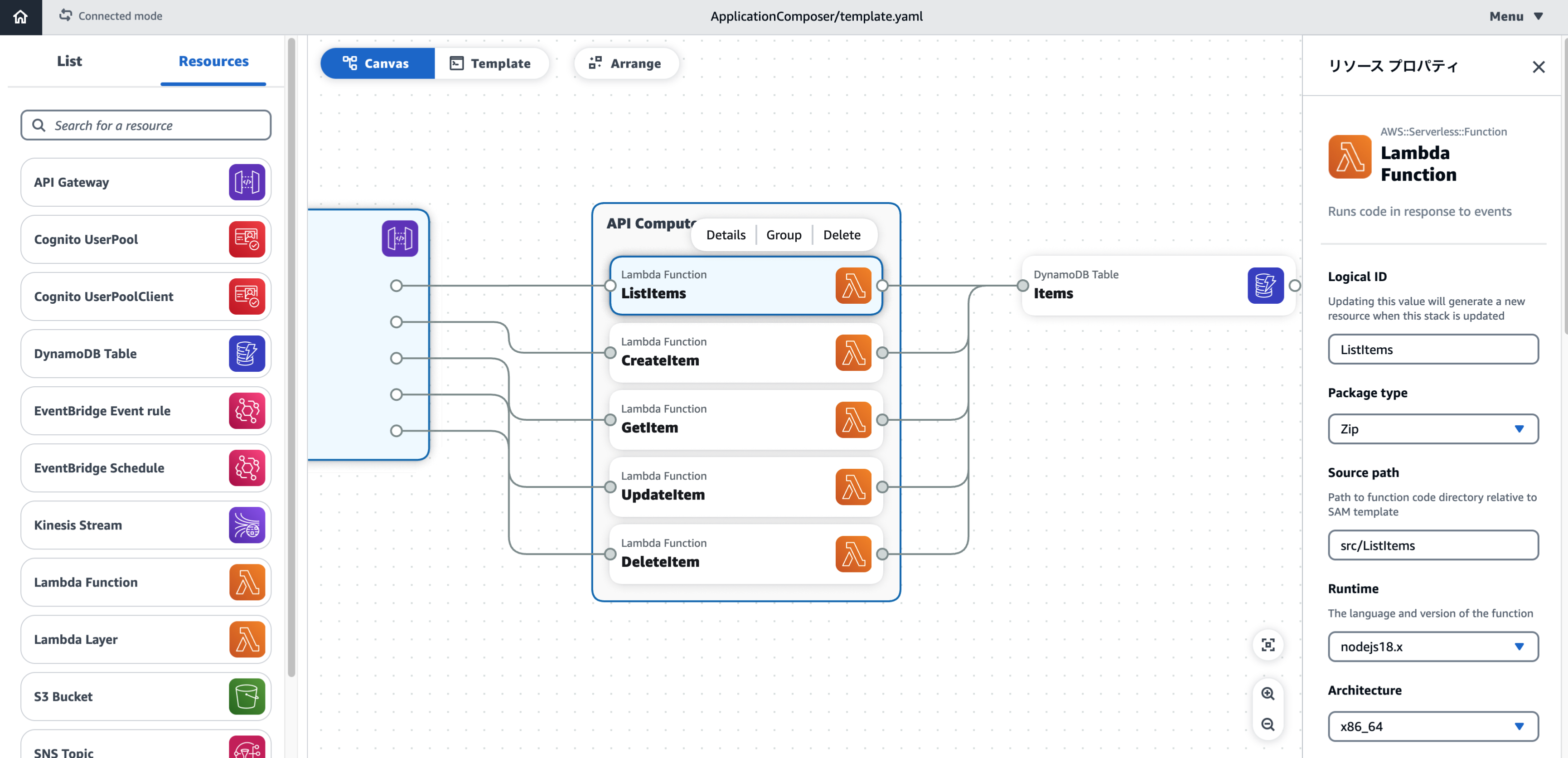The width and height of the screenshot is (1568, 758).
Task: Select the Lambda Layer resource icon
Action: pos(247,639)
